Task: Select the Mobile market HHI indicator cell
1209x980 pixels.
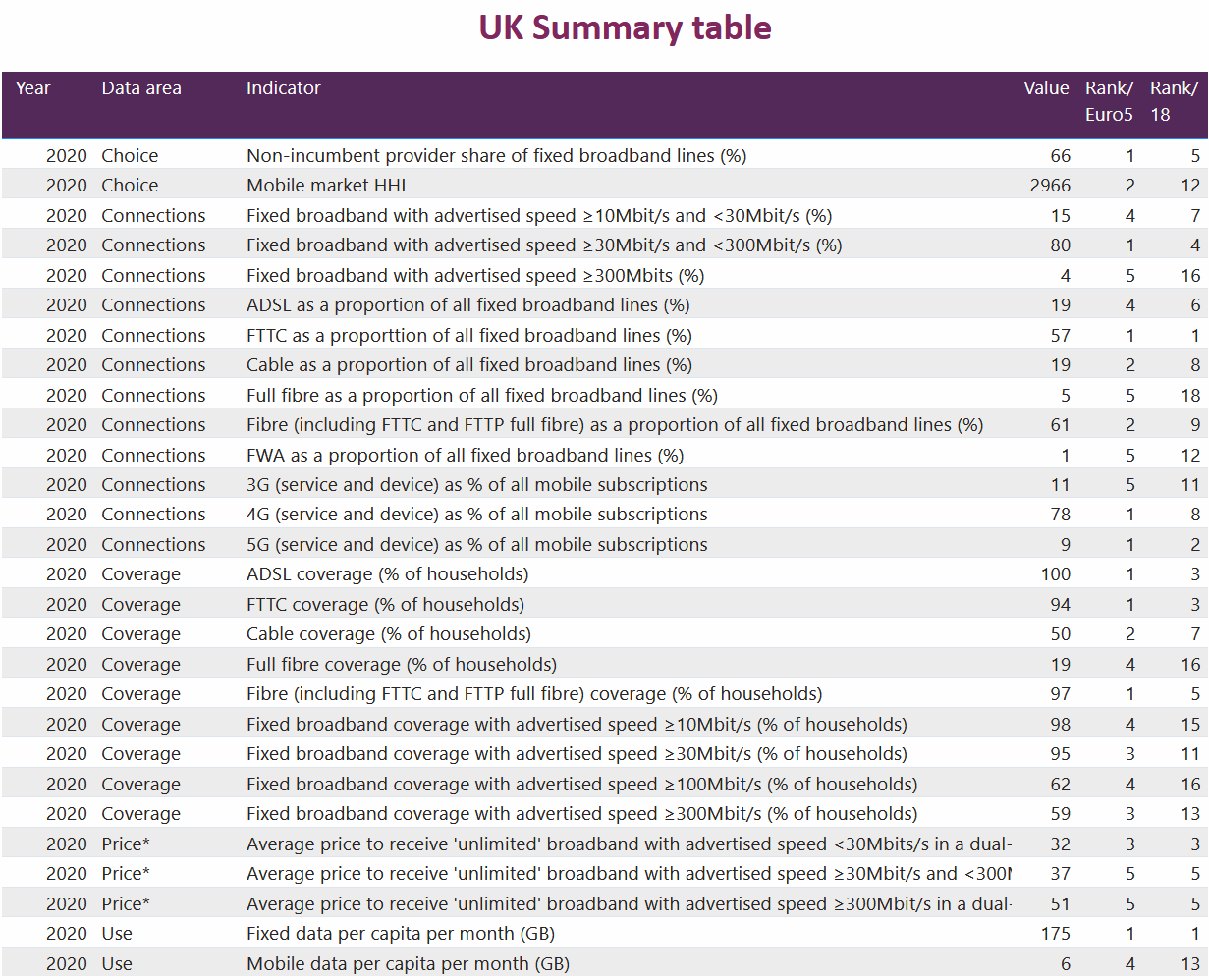Action: coord(326,186)
